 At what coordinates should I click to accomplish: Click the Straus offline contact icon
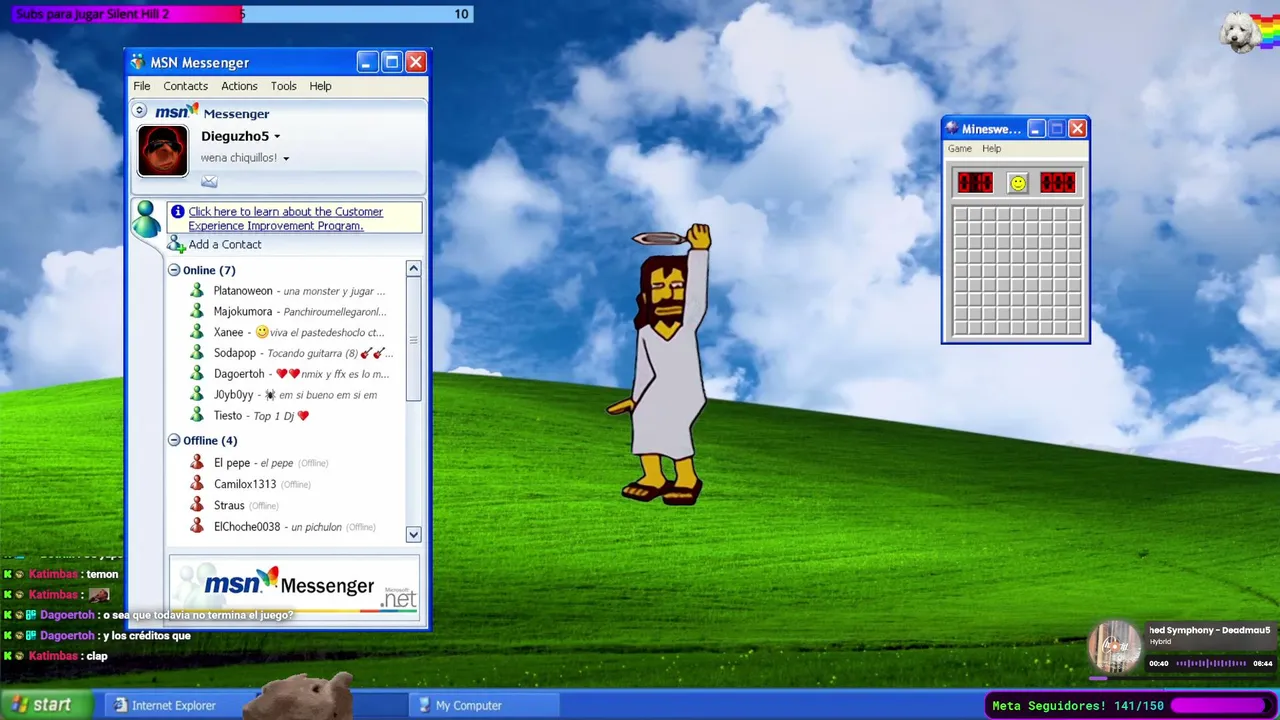pyautogui.click(x=197, y=505)
